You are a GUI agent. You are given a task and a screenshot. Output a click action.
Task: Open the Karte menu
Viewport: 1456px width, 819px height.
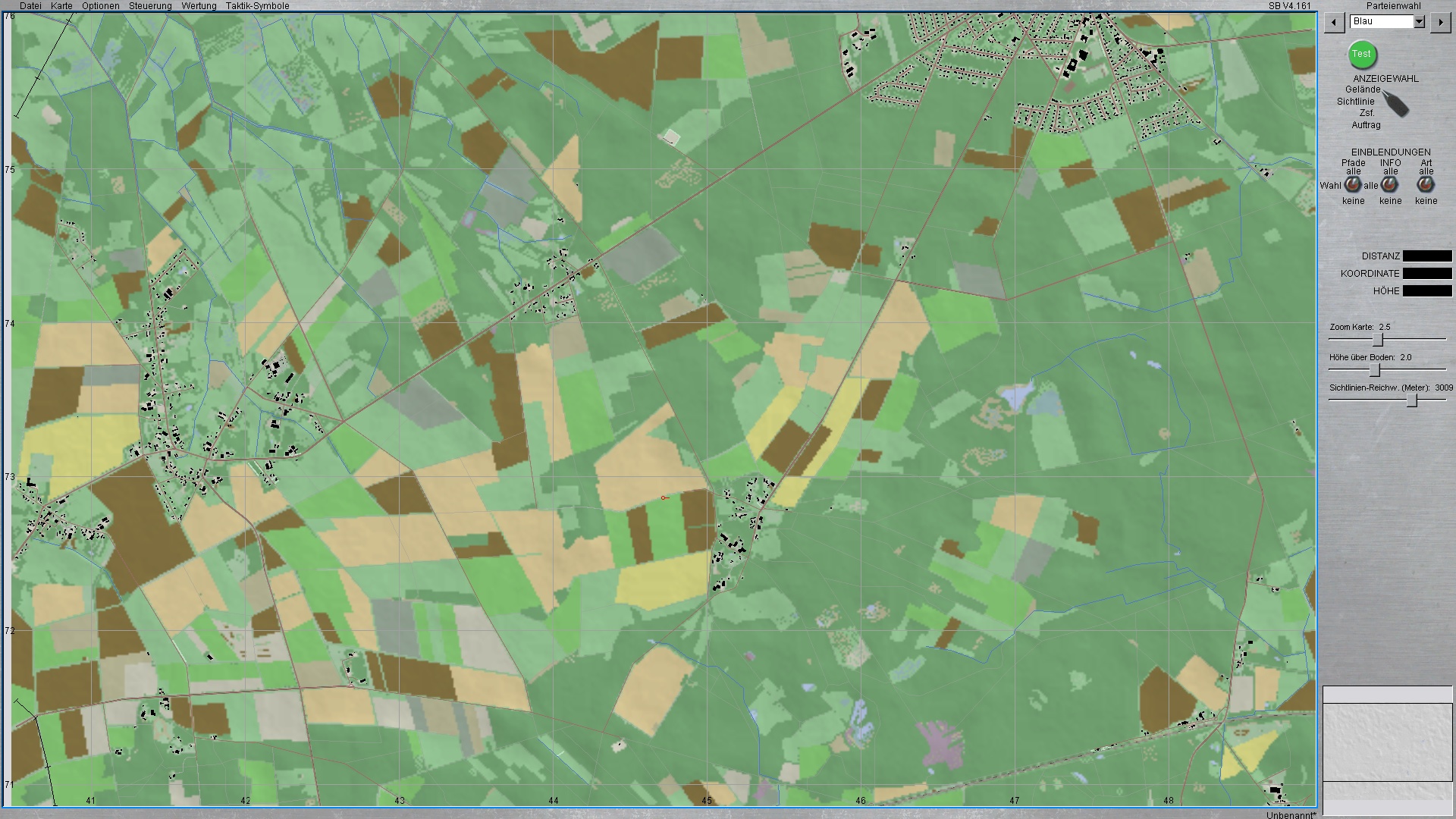61,6
